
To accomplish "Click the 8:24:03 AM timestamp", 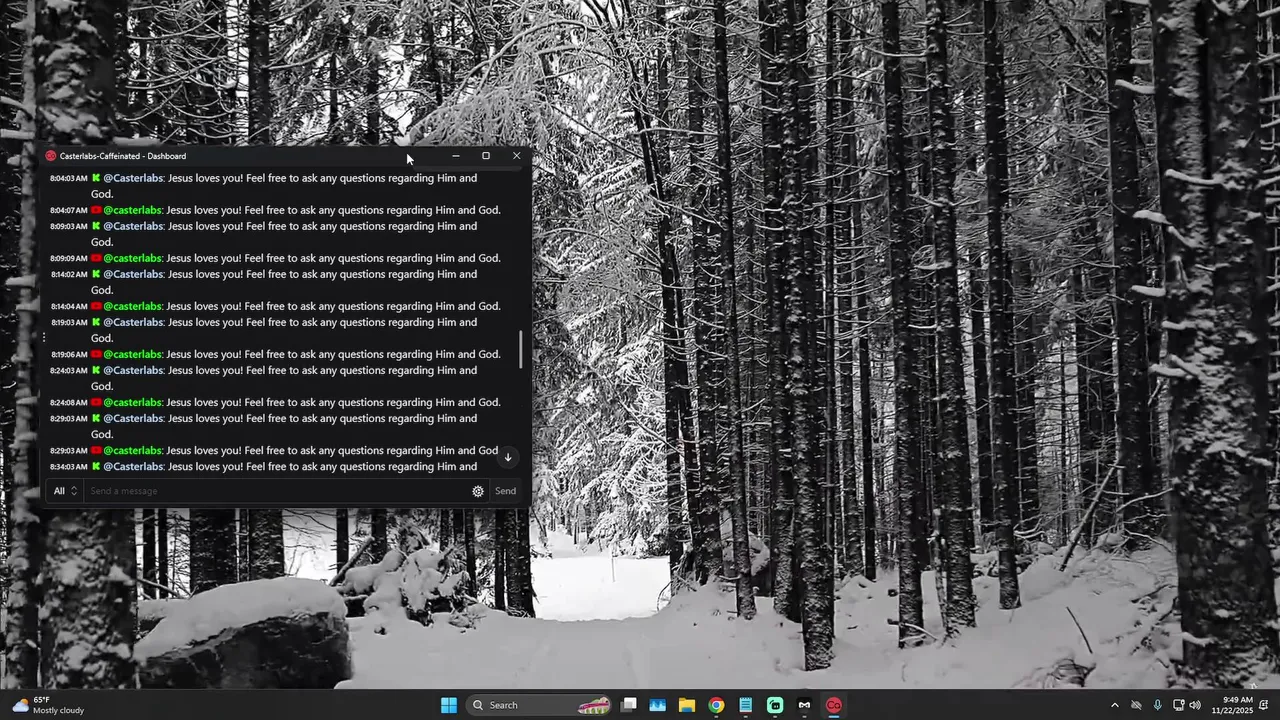I will pos(69,370).
